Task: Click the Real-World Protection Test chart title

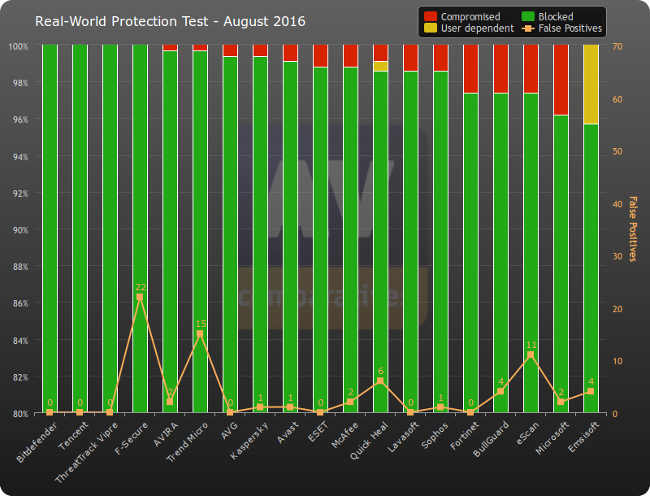Action: pyautogui.click(x=171, y=21)
